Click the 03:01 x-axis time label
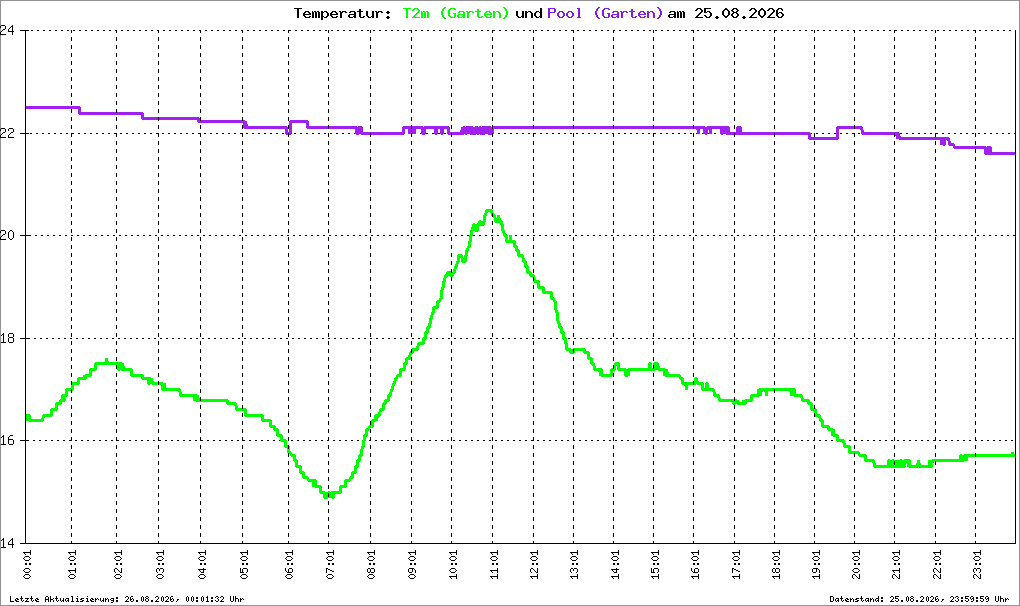Image resolution: width=1020 pixels, height=606 pixels. (x=160, y=564)
